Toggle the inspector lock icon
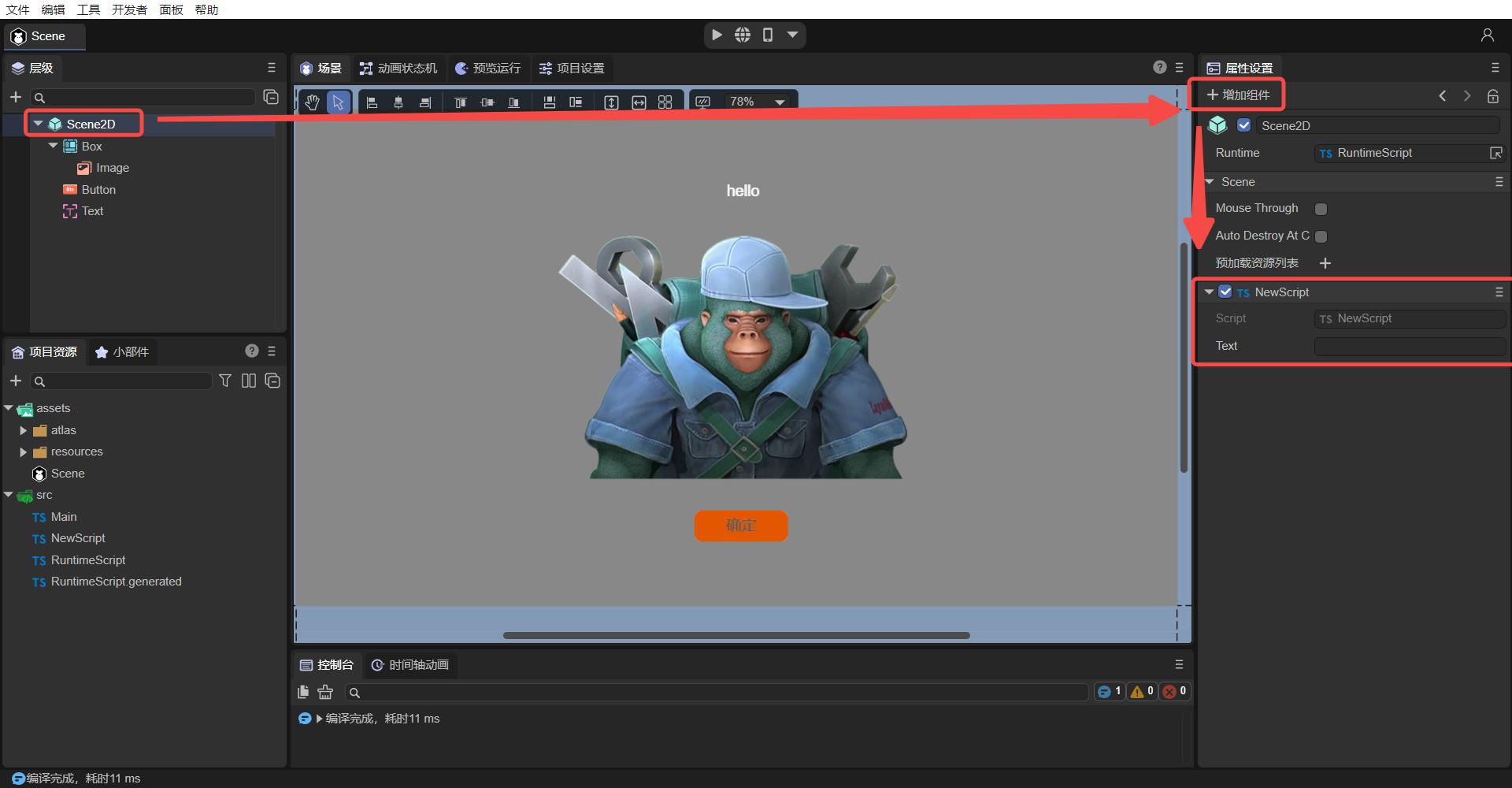This screenshot has width=1512, height=788. (1492, 95)
